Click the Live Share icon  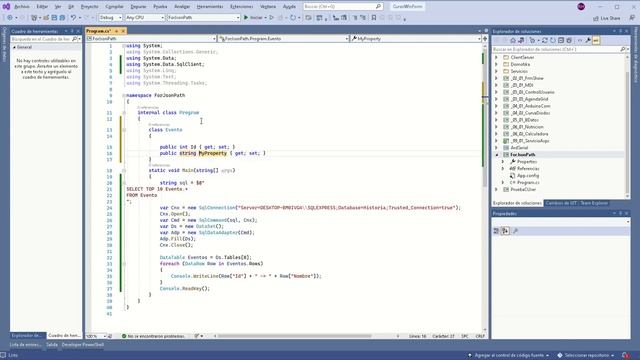tap(596, 18)
